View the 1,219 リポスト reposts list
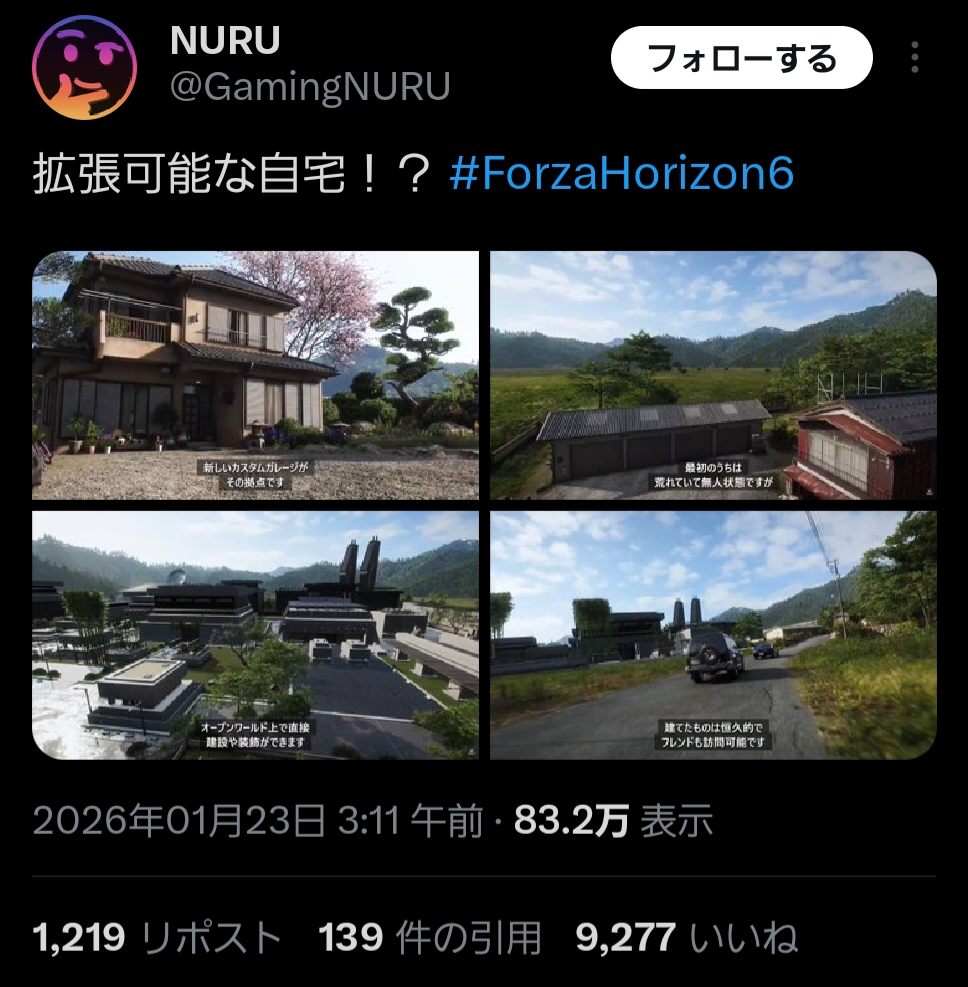Viewport: 968px width, 987px height. click(x=156, y=938)
